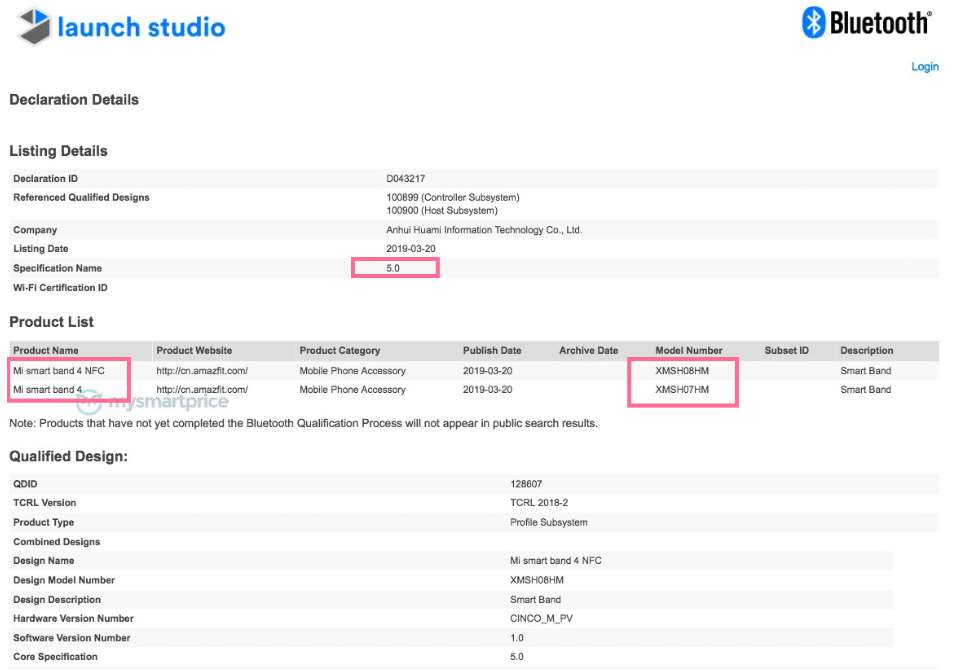The image size is (955, 670).
Task: Click the mysmartprice watermark icon
Action: pyautogui.click(x=89, y=403)
